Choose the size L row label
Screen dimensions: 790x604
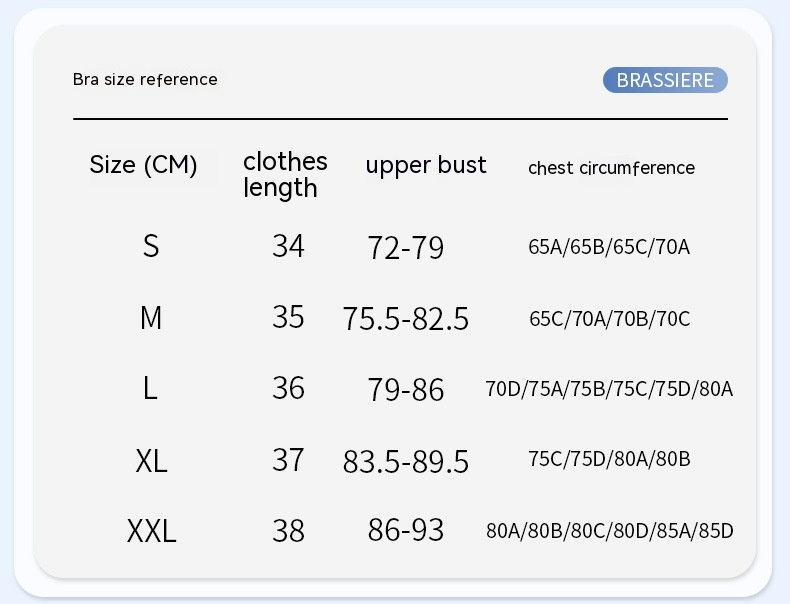pos(150,388)
